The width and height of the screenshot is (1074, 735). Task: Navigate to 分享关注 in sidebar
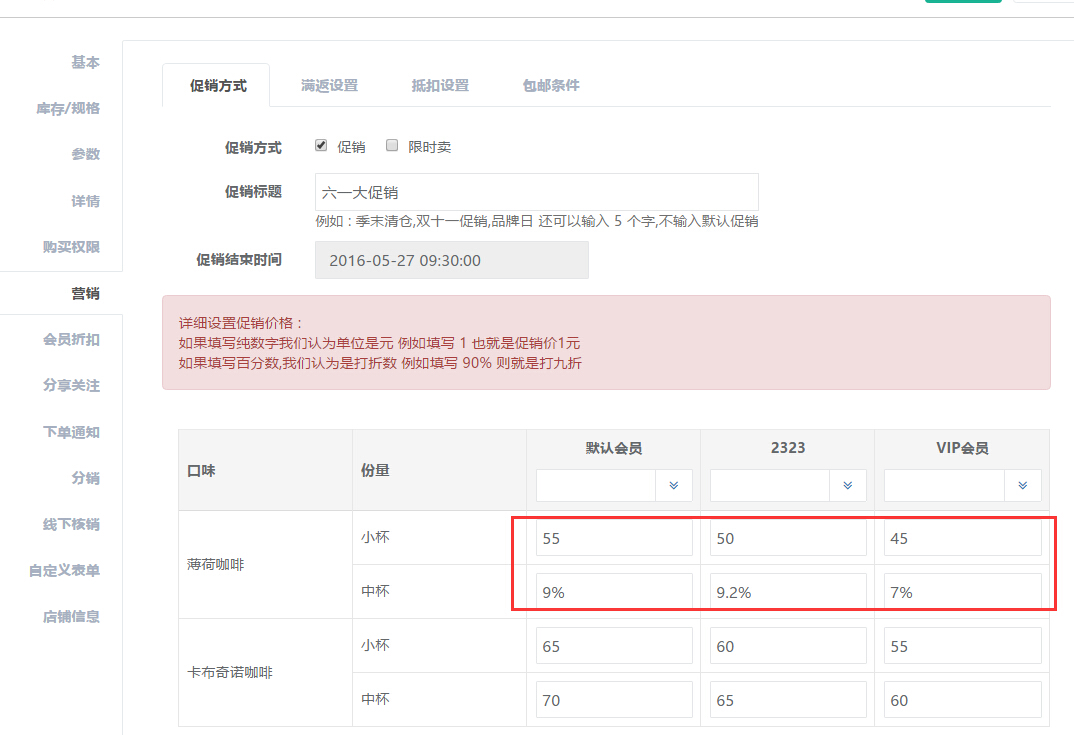coord(71,385)
